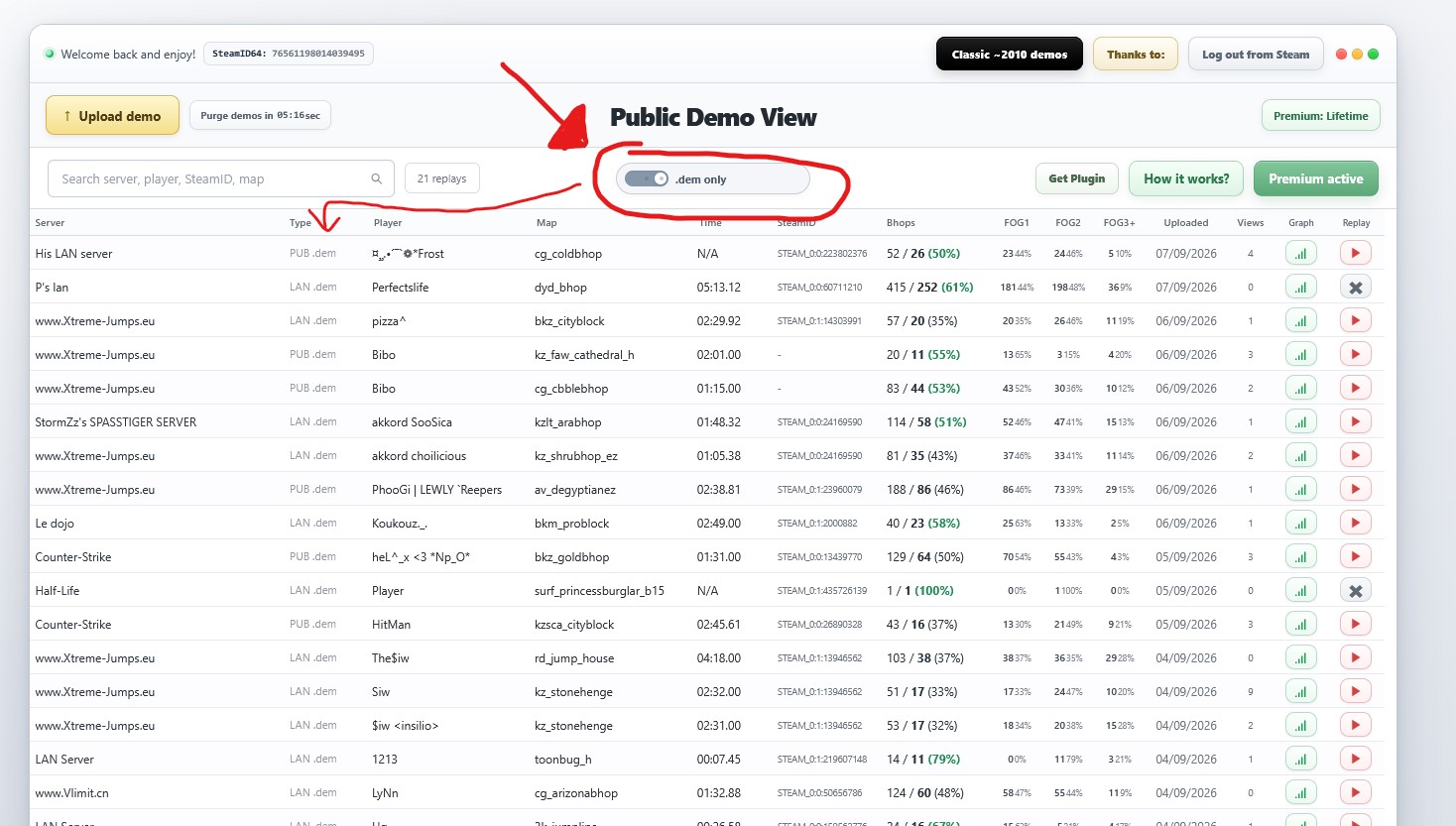Click X icon on surf_princessburglar_b15 row

pyautogui.click(x=1355, y=591)
